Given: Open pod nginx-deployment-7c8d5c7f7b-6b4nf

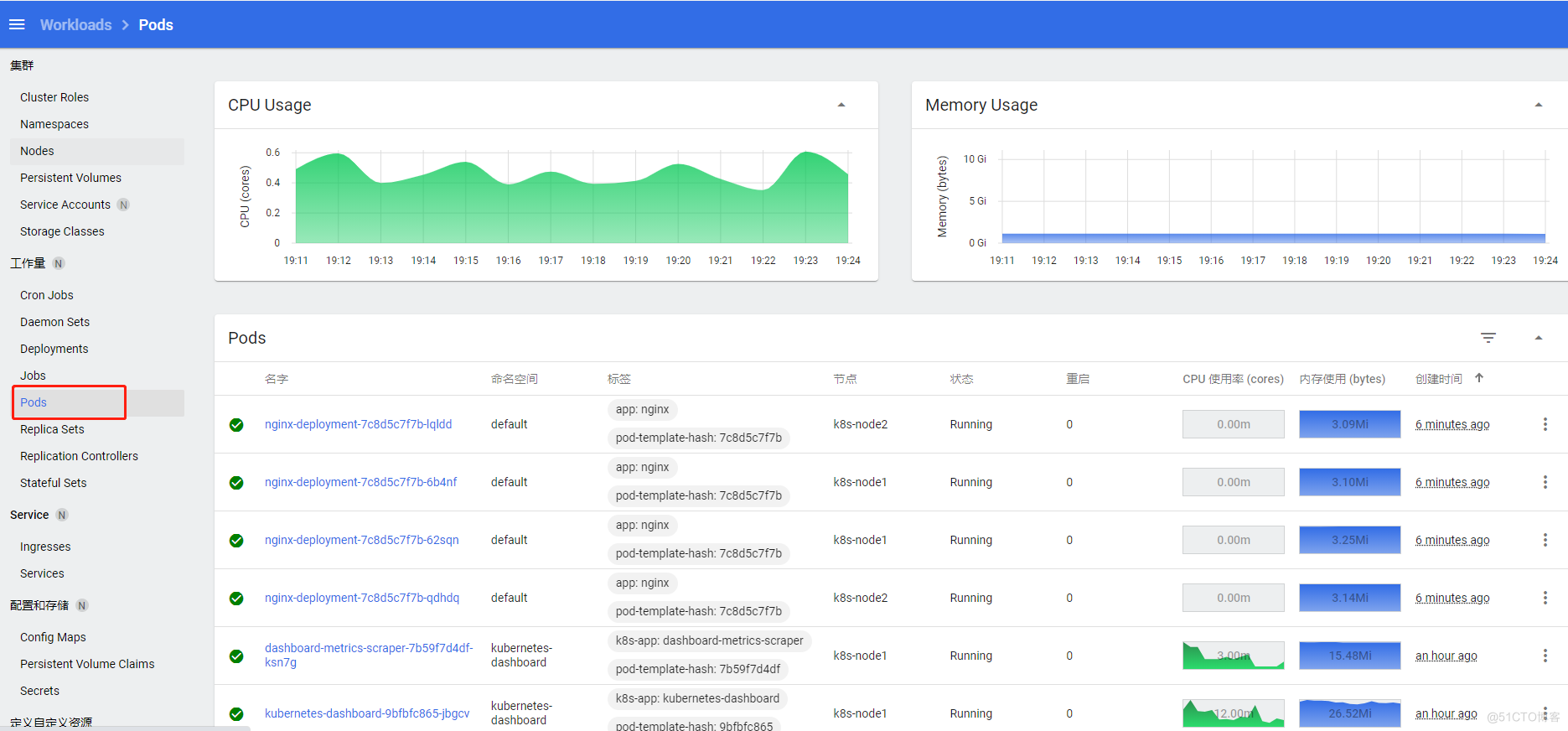Looking at the screenshot, I should 360,482.
